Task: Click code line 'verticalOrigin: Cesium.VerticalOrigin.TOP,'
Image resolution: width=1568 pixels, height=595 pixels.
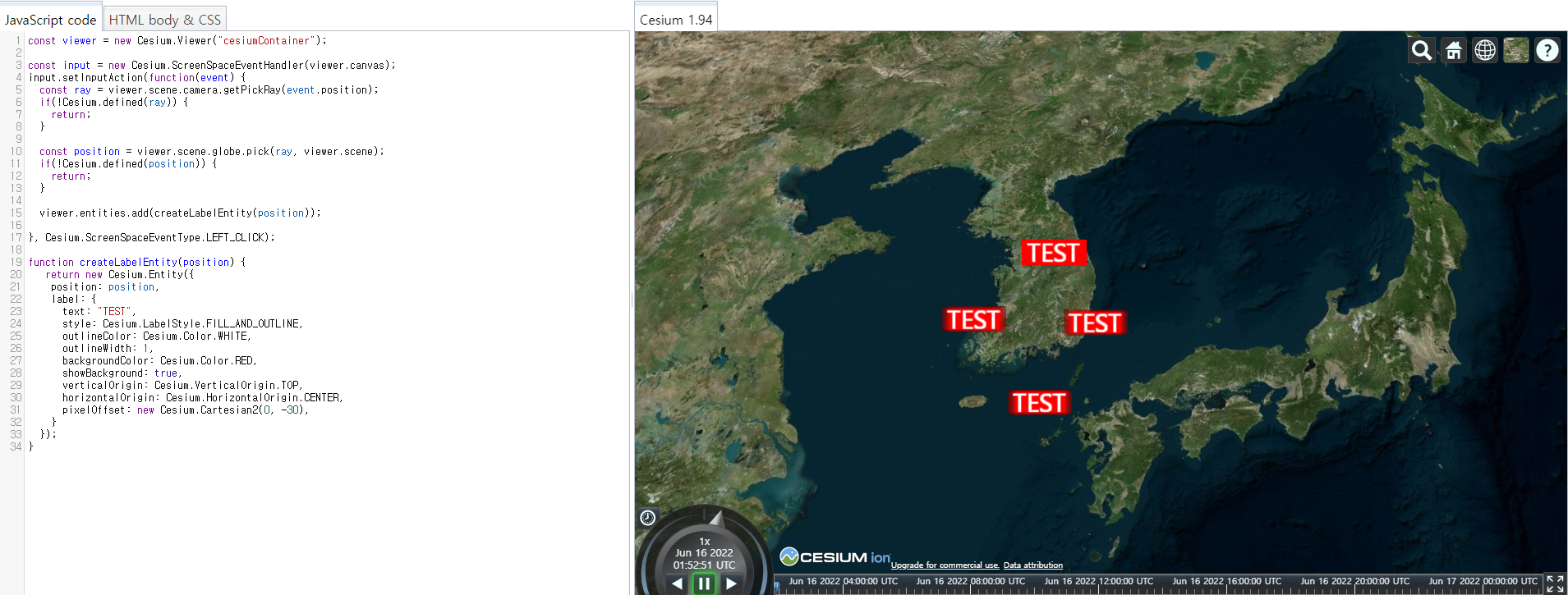Action: coord(182,385)
